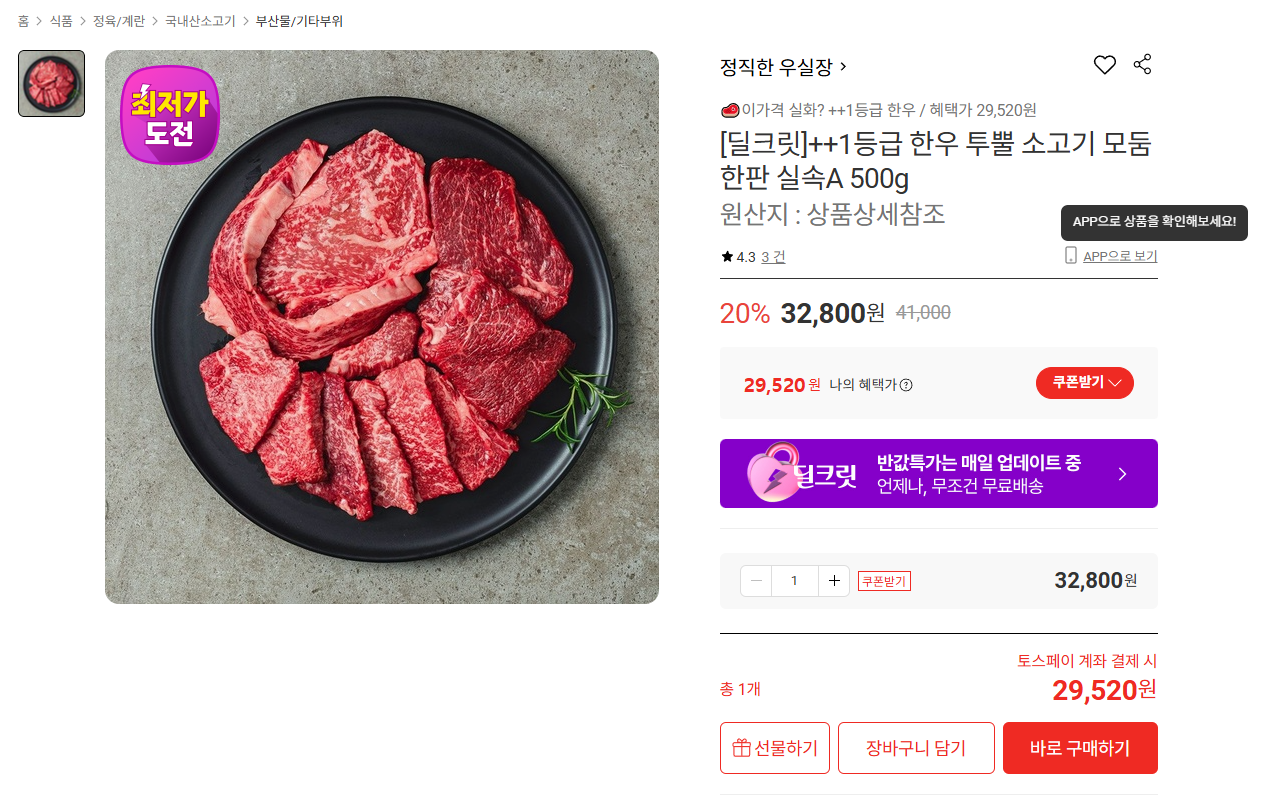Increase quantity with the plus button
1263x801 pixels.
[834, 581]
